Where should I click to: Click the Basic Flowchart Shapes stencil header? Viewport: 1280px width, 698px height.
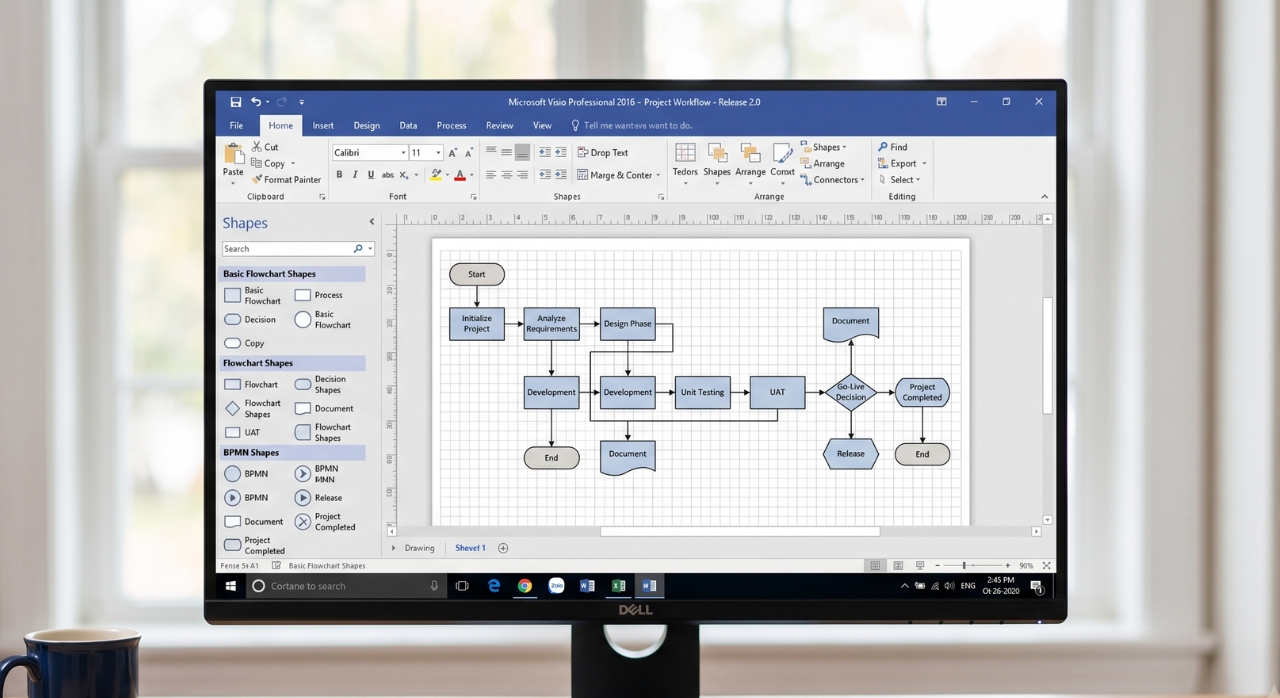(x=292, y=274)
